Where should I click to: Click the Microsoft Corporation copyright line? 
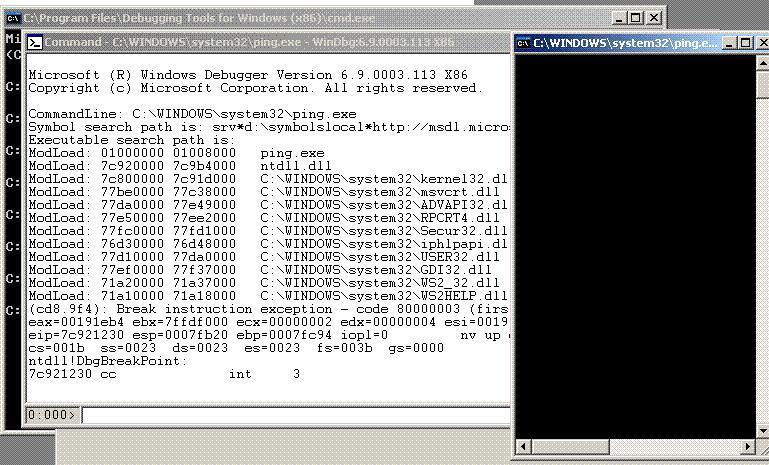(256, 88)
